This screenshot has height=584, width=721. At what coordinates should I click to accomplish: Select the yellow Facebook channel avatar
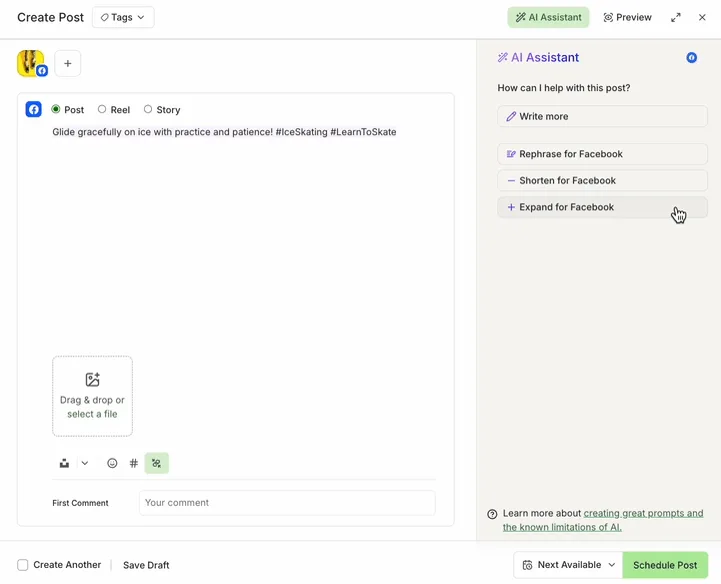pyautogui.click(x=31, y=63)
